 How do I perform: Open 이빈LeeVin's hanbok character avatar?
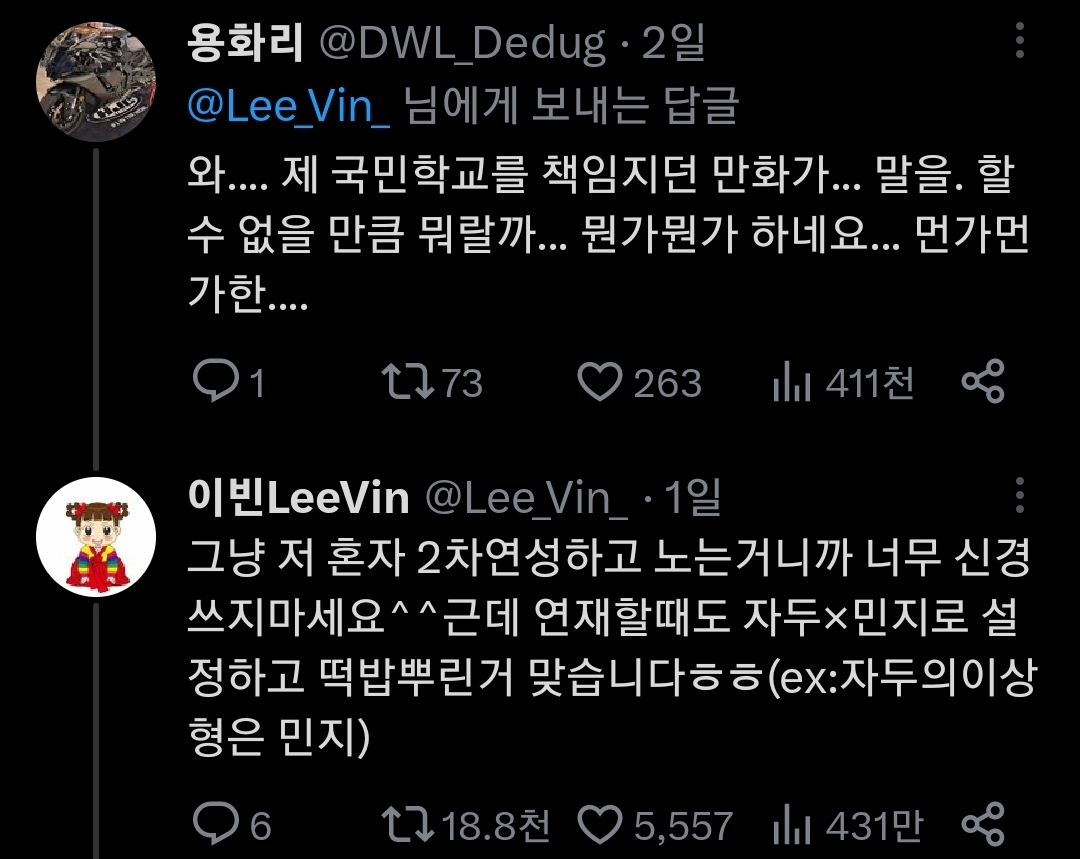coord(96,537)
